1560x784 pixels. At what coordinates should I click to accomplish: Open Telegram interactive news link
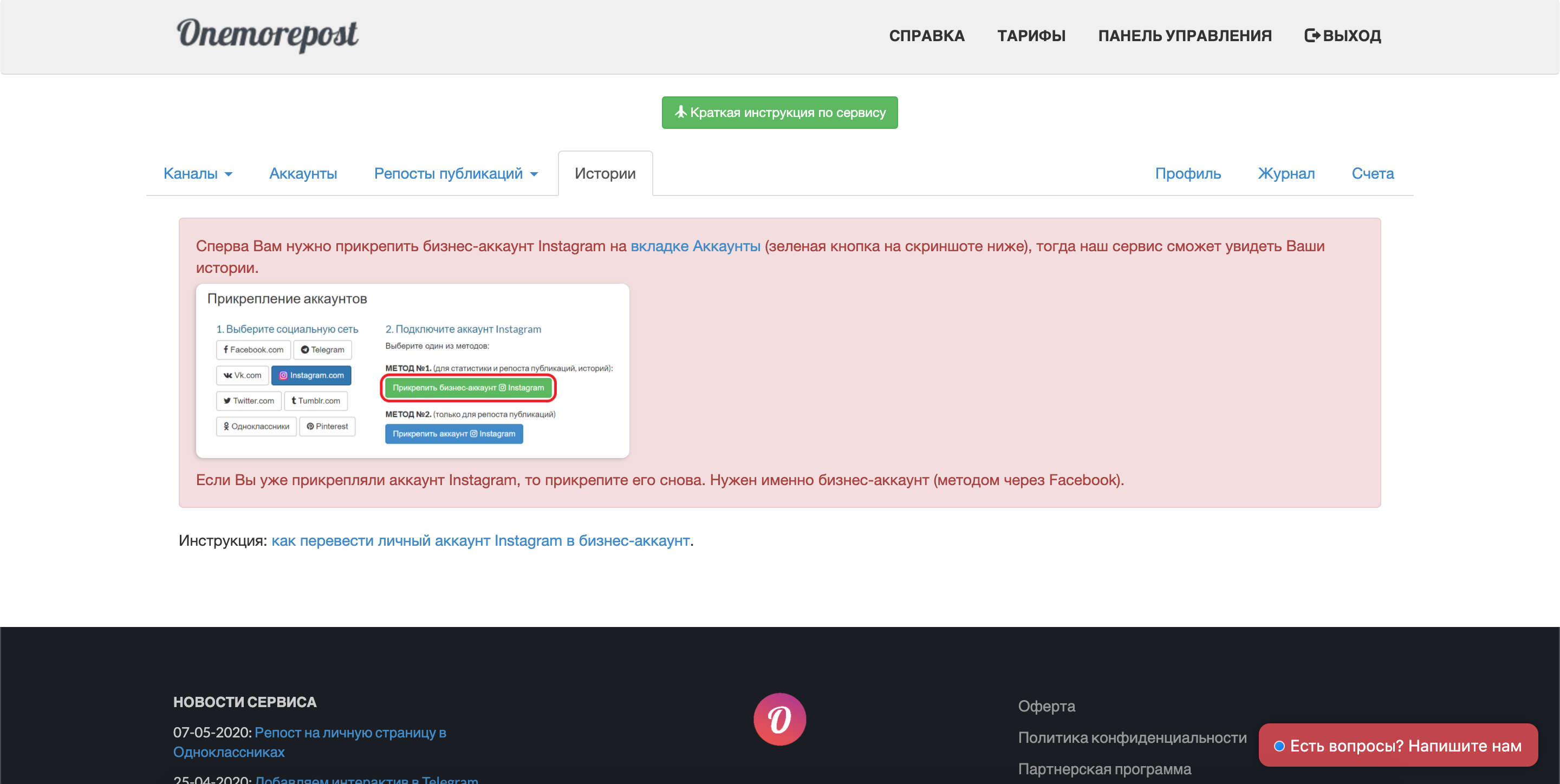pos(367,779)
